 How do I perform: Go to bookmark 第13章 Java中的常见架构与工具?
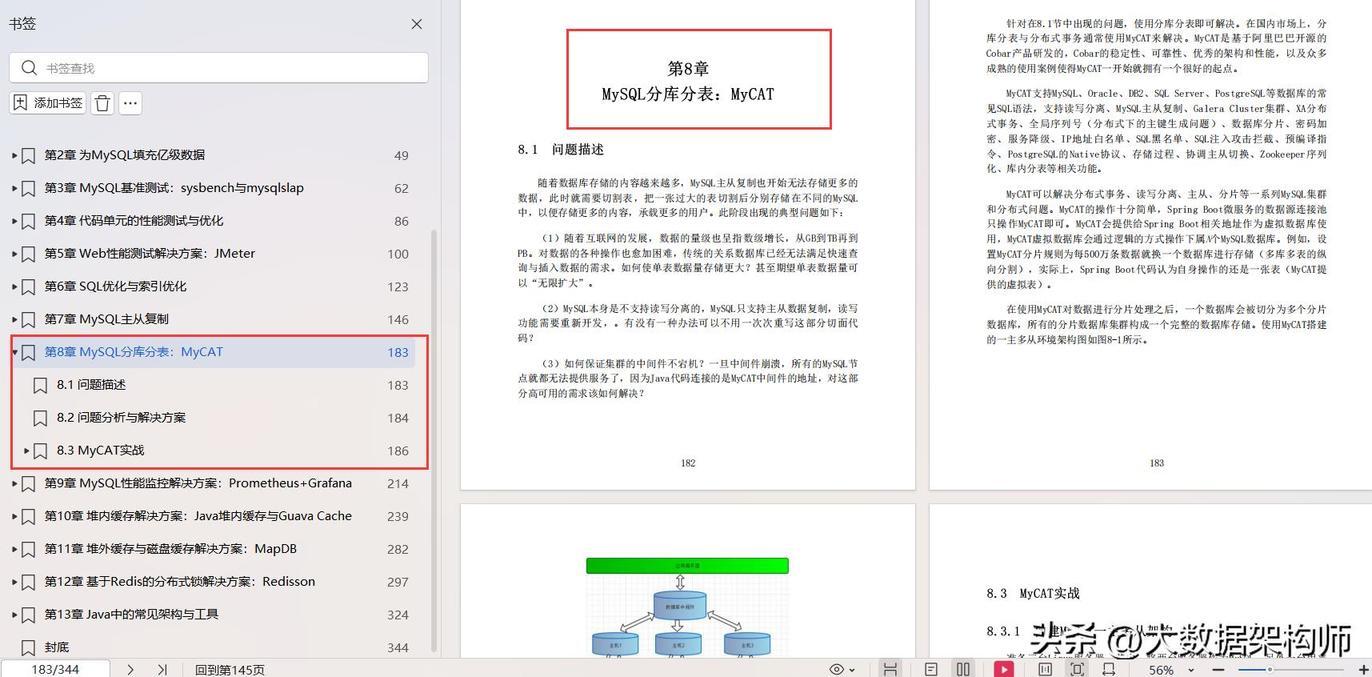pyautogui.click(x=131, y=615)
